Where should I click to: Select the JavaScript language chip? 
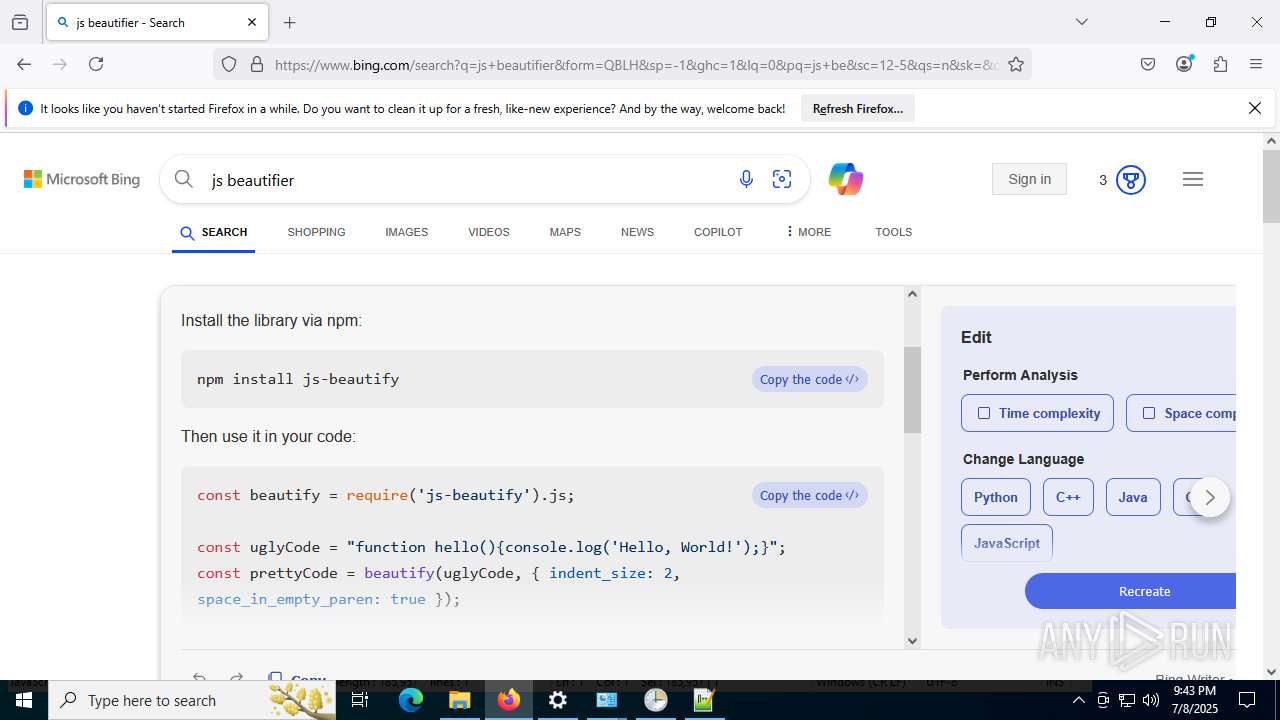(x=1007, y=543)
